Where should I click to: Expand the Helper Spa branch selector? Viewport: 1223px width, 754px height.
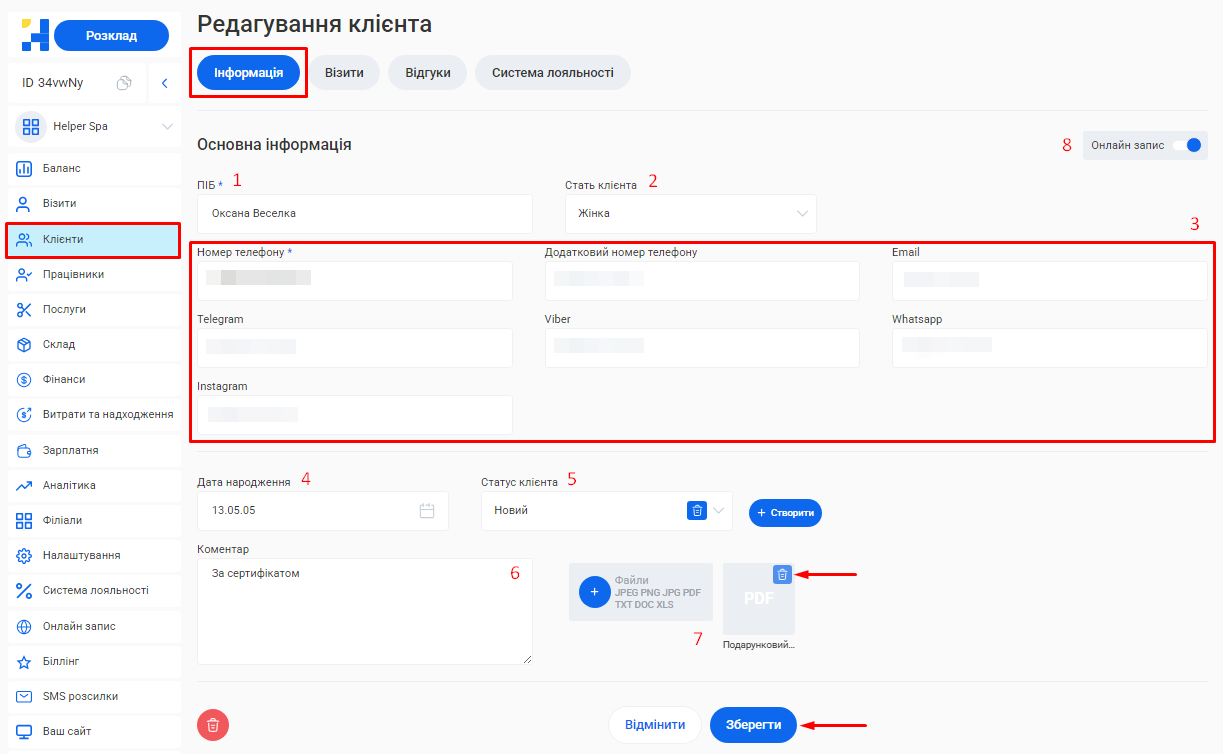167,127
